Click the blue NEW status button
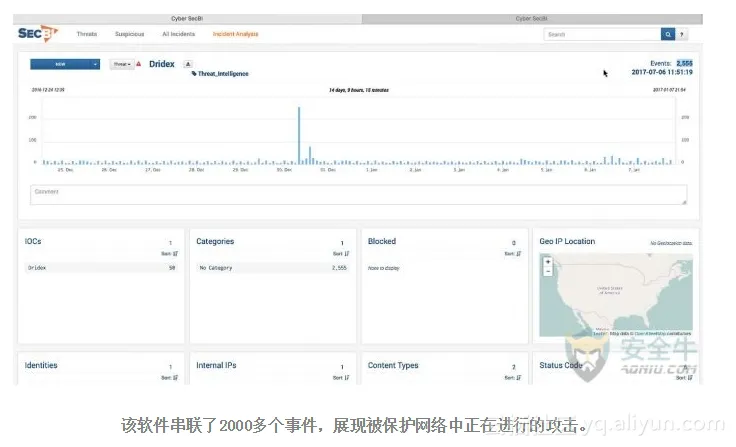This screenshot has width=736, height=447. click(61, 64)
